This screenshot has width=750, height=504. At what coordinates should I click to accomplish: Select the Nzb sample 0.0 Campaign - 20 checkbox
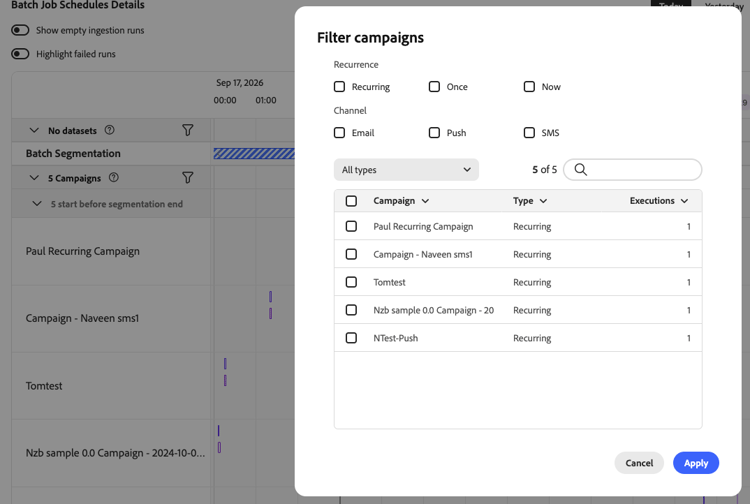click(351, 310)
